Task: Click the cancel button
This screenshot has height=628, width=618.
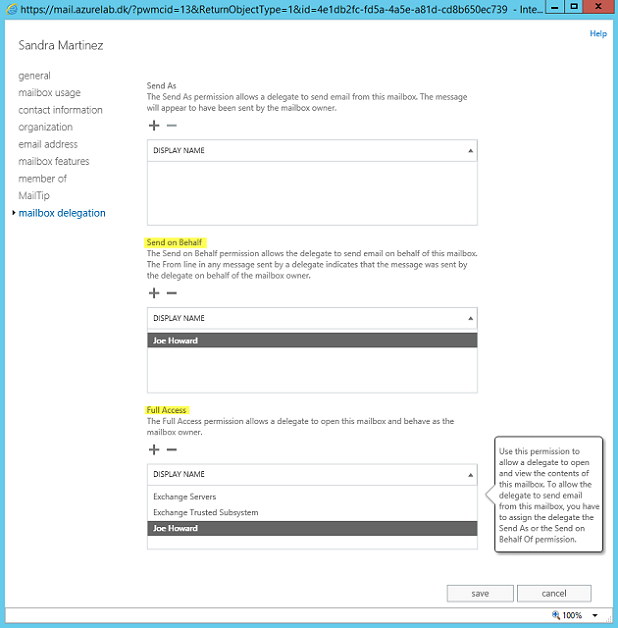Action: tap(554, 593)
